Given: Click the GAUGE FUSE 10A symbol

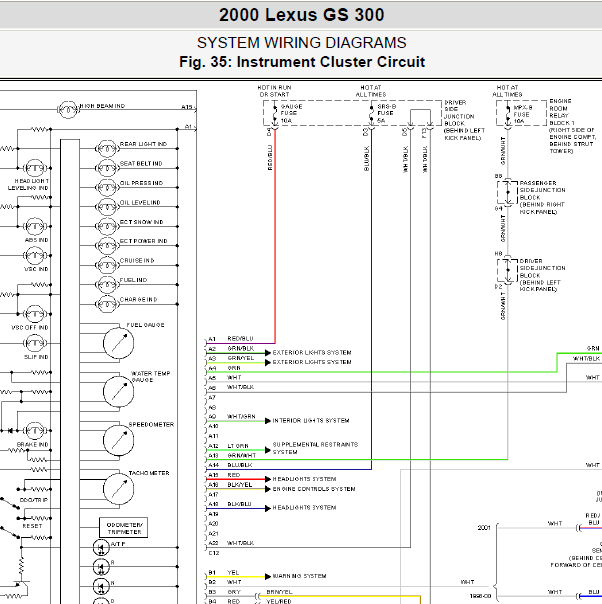Looking at the screenshot, I should click(x=275, y=113).
